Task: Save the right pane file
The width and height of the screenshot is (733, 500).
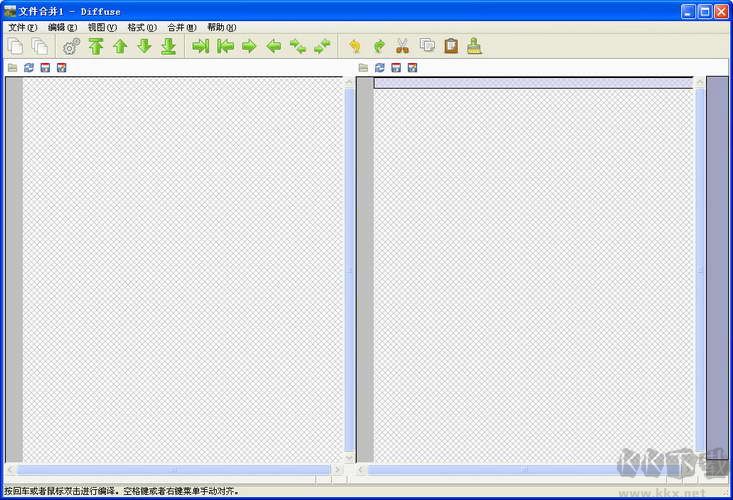Action: tap(396, 68)
